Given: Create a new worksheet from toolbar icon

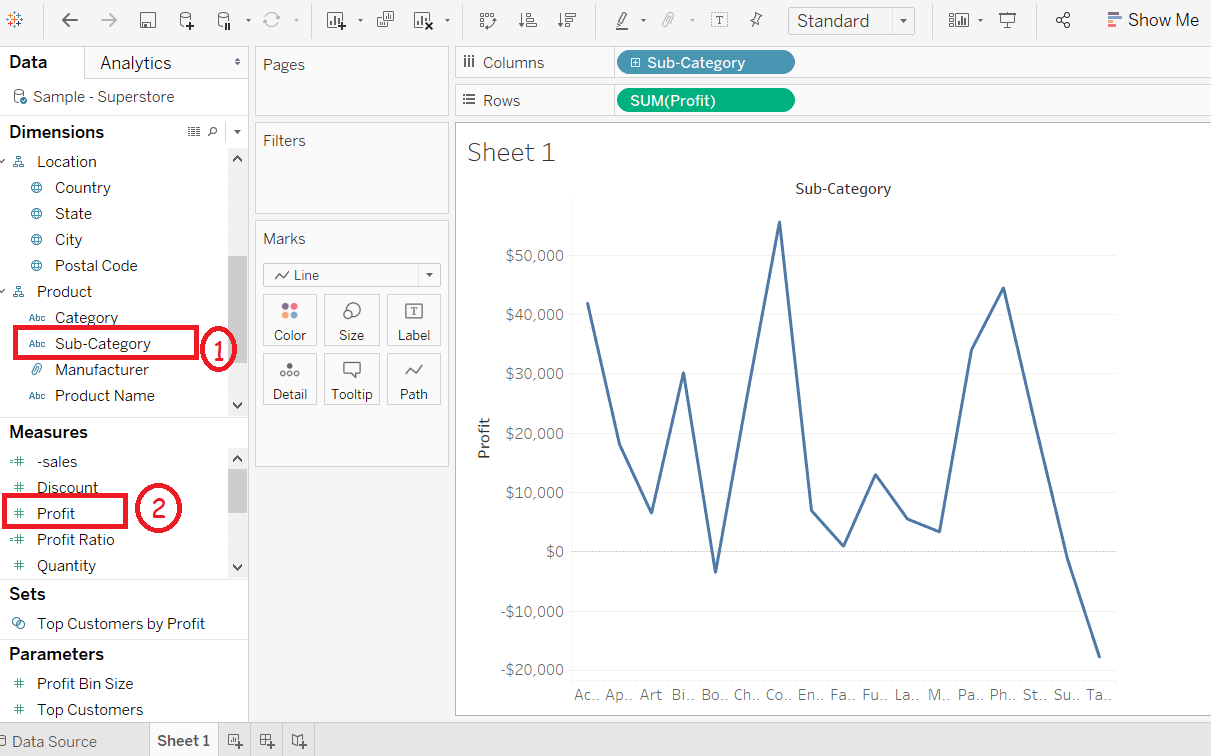Looking at the screenshot, I should coord(336,20).
